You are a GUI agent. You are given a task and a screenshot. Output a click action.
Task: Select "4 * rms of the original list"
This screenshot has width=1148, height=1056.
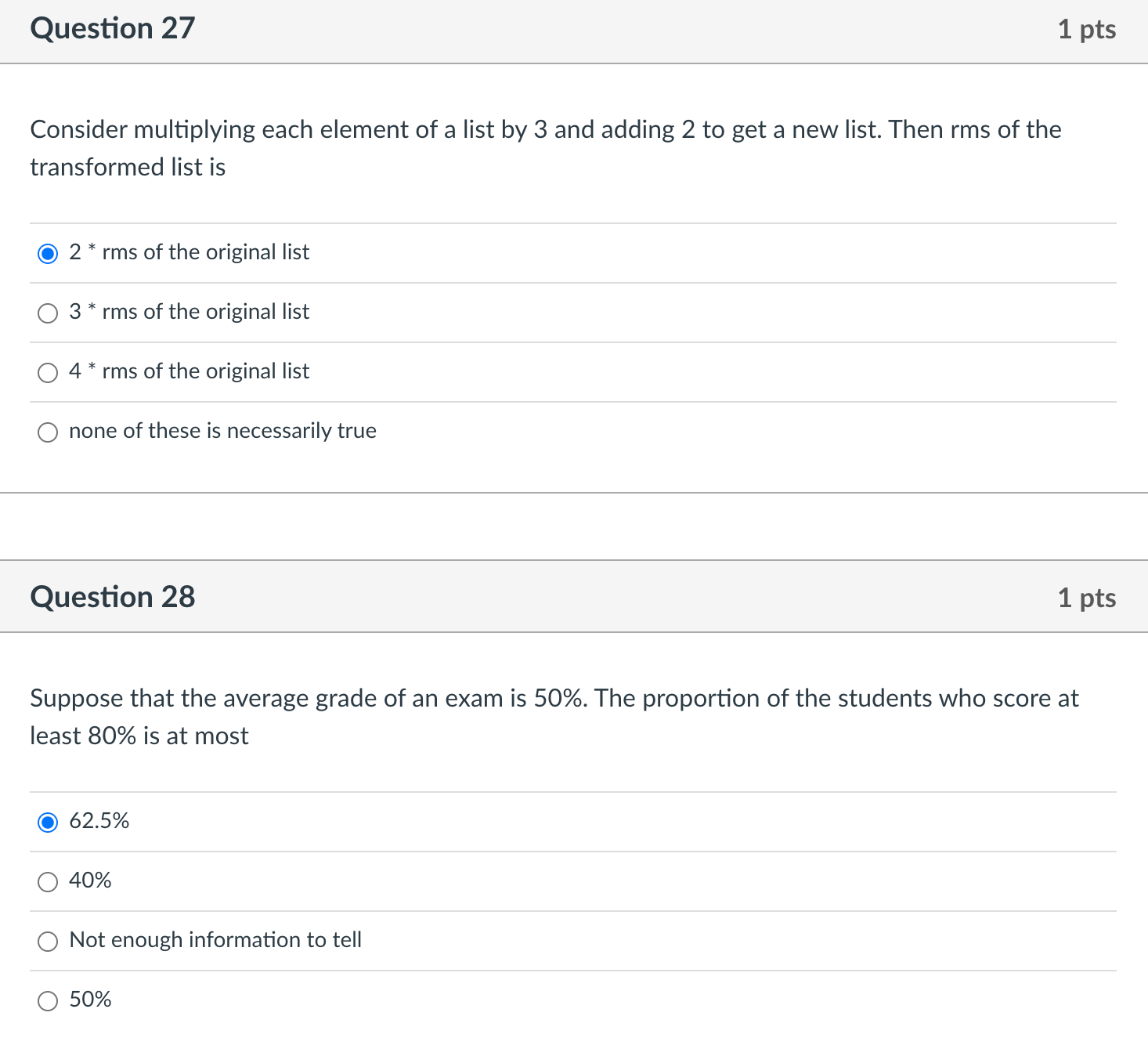point(48,372)
